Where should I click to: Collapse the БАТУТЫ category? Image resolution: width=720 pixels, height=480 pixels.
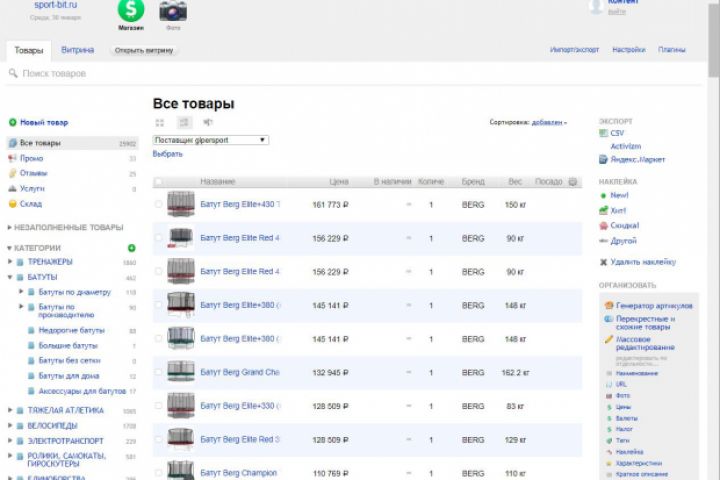tap(10, 277)
